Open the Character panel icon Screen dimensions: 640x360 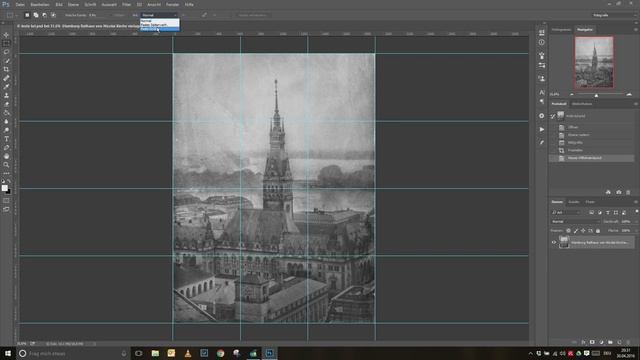[x=542, y=93]
